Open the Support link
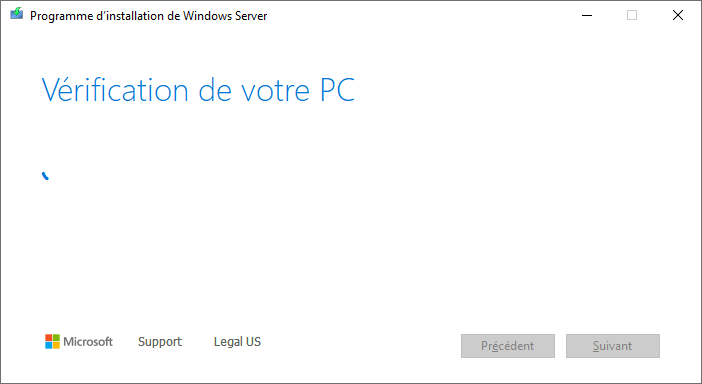This screenshot has width=702, height=384. [160, 342]
